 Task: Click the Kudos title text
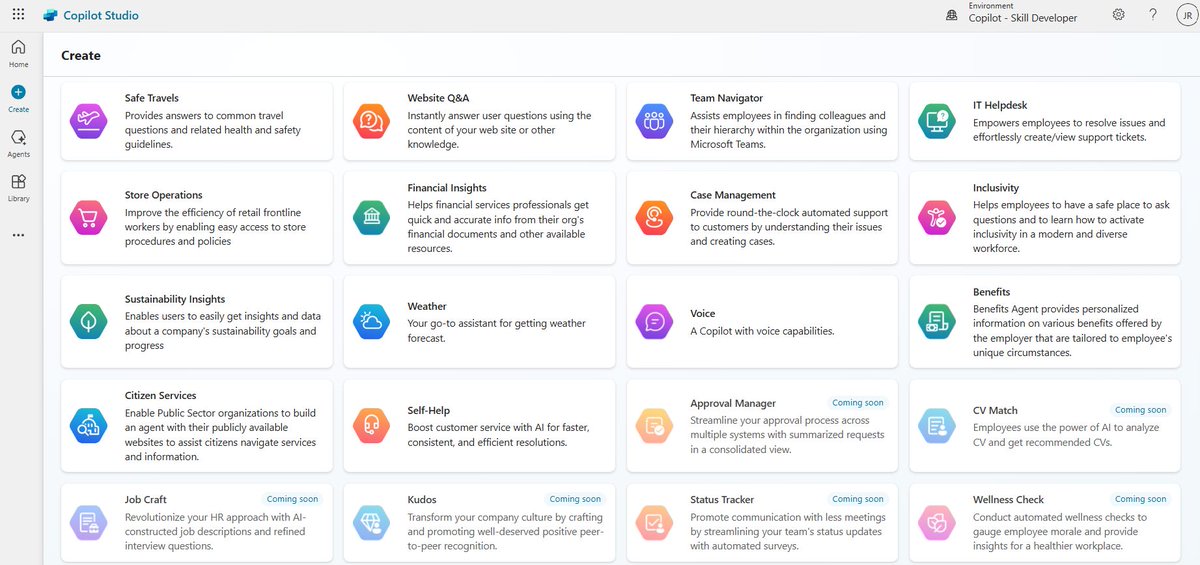pyautogui.click(x=422, y=499)
